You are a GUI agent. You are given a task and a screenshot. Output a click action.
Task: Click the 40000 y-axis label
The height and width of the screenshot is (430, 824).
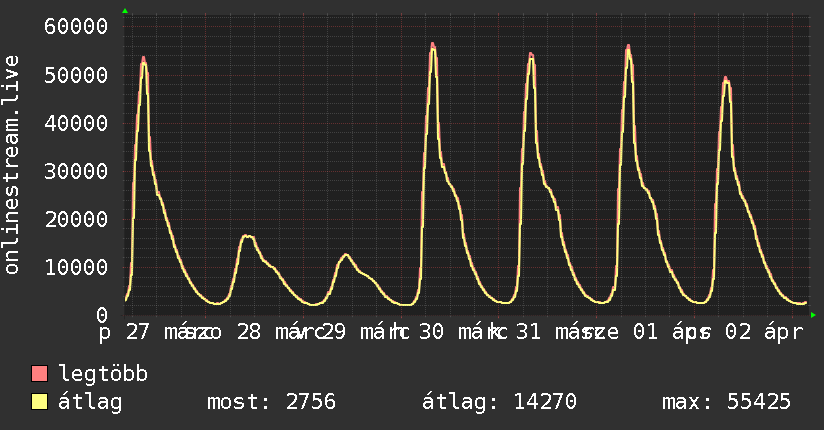coord(76,124)
